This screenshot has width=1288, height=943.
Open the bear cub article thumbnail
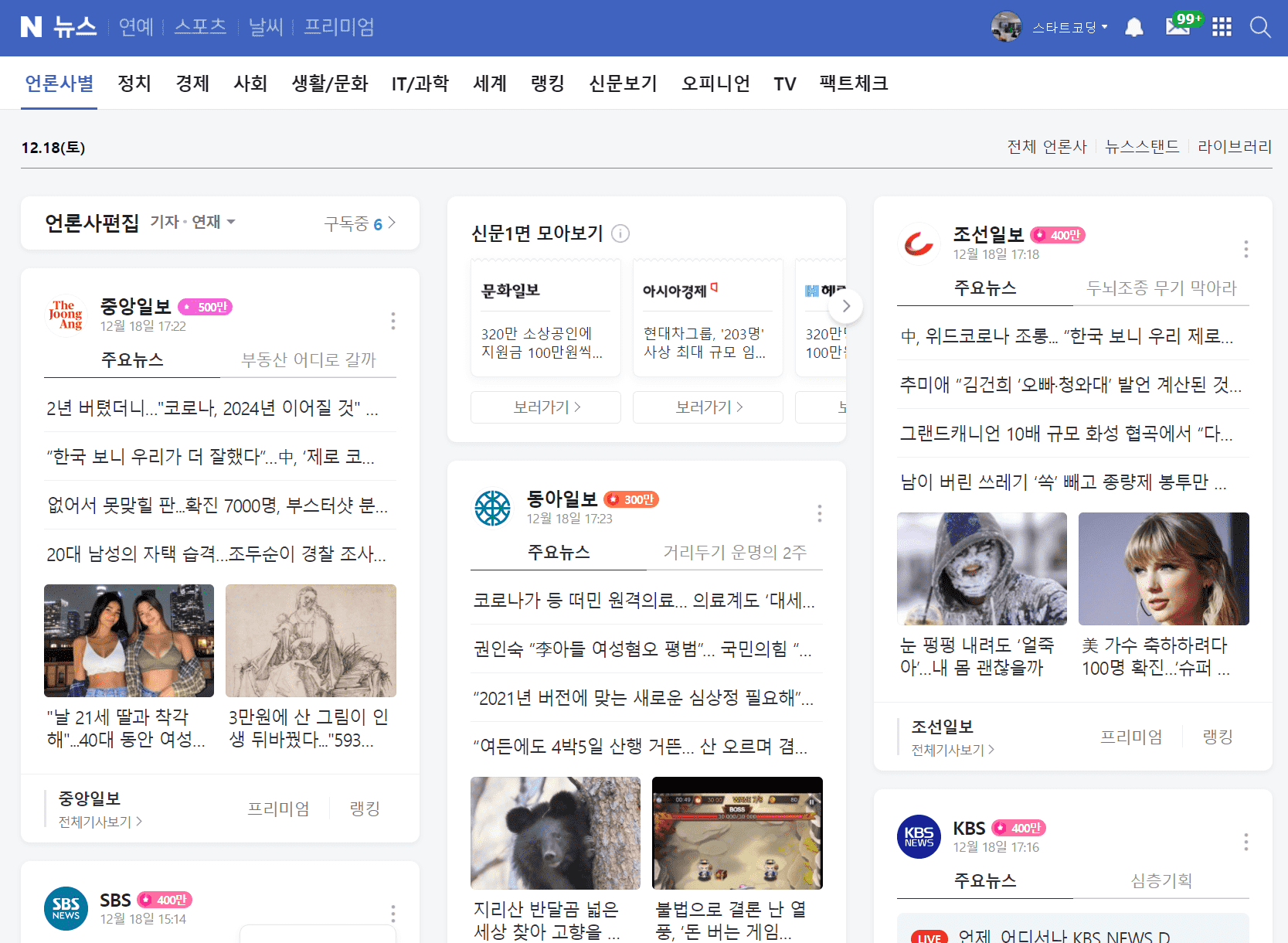pyautogui.click(x=556, y=833)
